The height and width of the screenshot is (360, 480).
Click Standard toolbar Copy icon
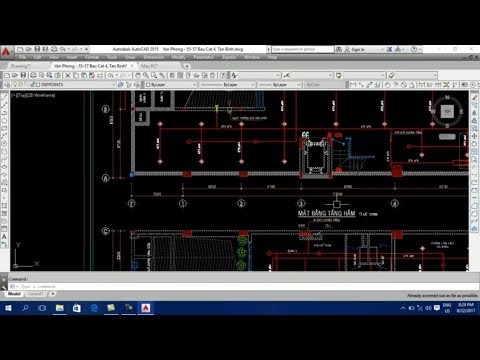click(x=76, y=75)
